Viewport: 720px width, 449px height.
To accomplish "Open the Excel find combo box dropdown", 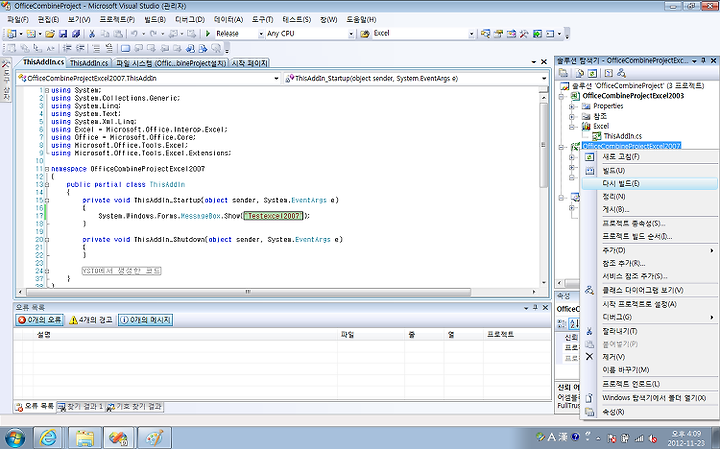I will click(x=471, y=34).
